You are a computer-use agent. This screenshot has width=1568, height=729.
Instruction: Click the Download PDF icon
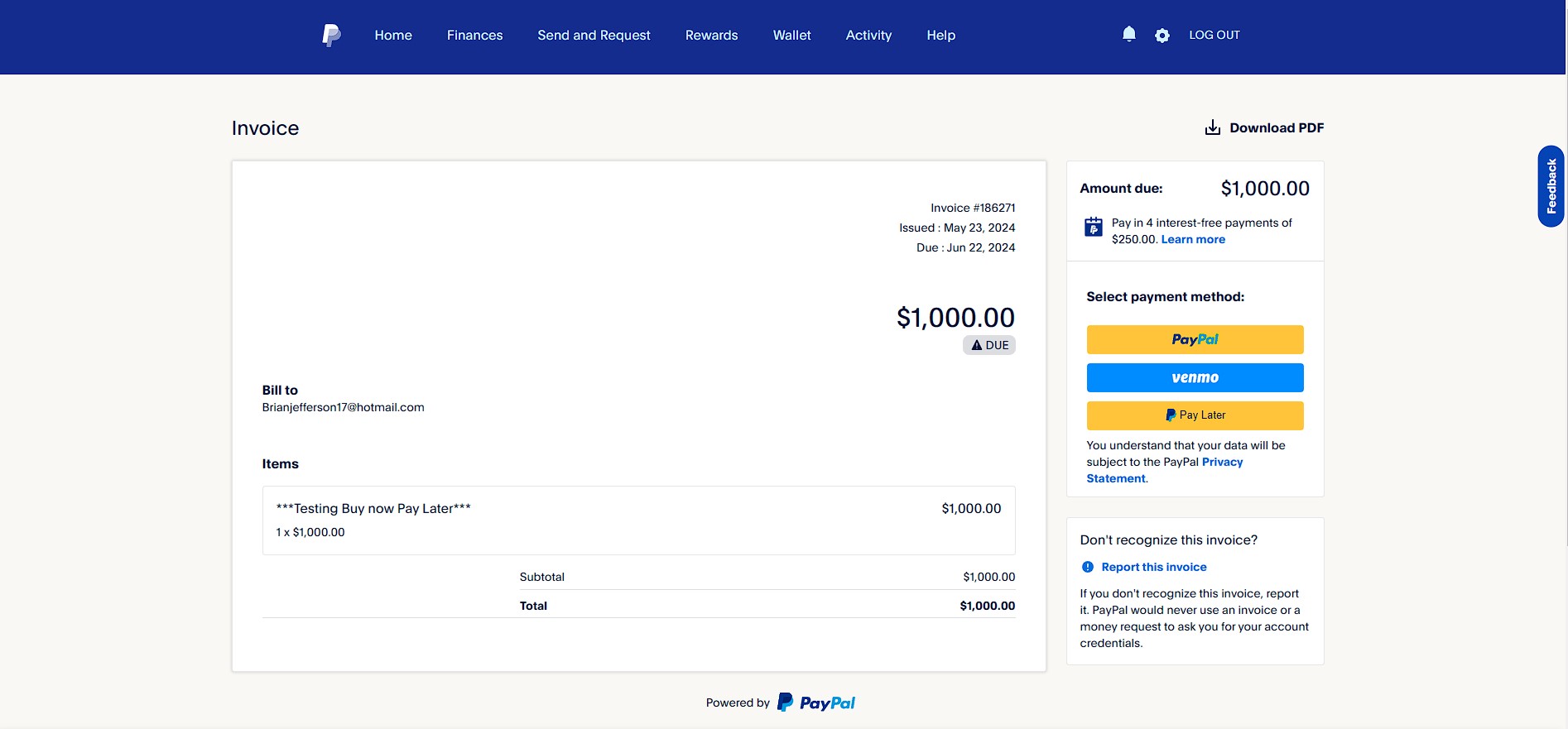1213,127
